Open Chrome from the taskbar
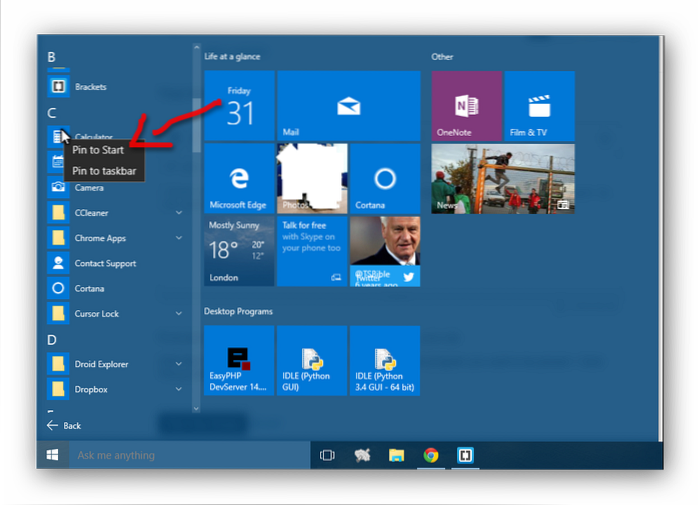The height and width of the screenshot is (505, 698). pyautogui.click(x=431, y=455)
